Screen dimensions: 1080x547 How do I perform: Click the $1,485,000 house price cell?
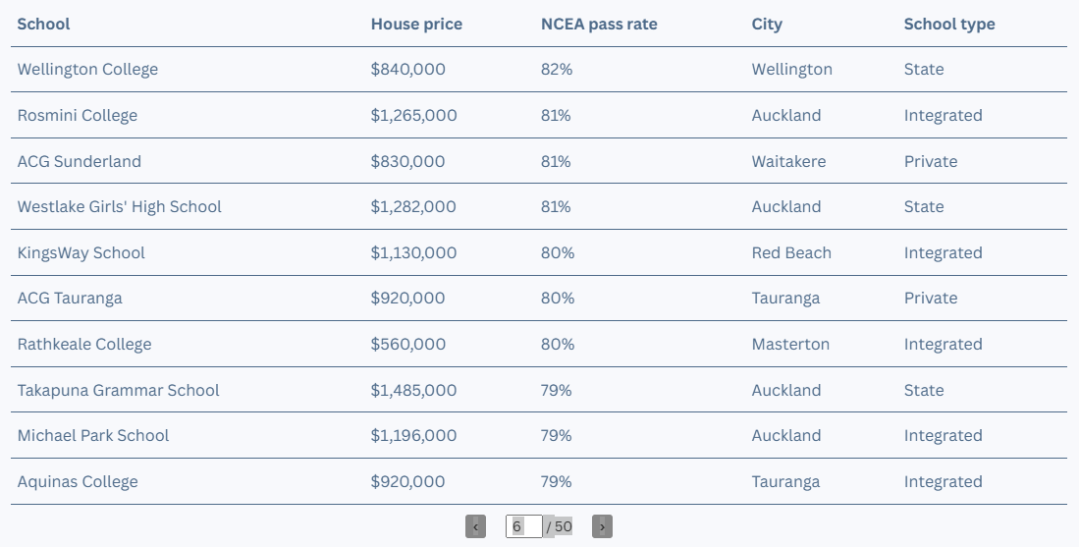tap(413, 390)
